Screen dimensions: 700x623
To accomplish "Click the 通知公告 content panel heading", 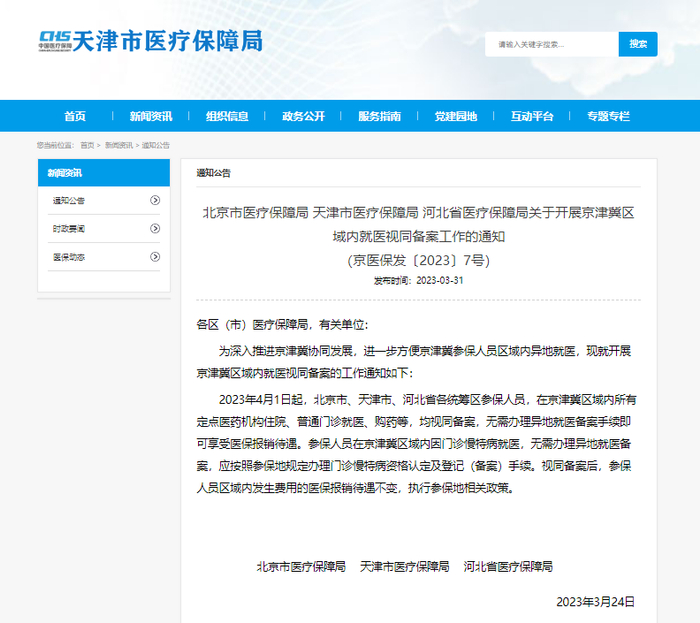I will [x=213, y=173].
